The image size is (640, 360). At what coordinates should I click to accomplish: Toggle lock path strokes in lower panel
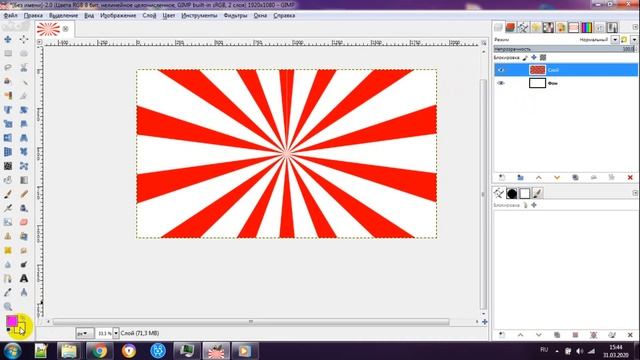pyautogui.click(x=525, y=205)
